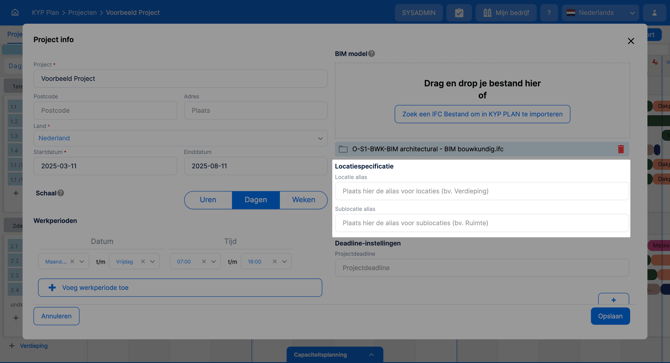Focus the Project name field
This screenshot has width=670, height=363.
[x=180, y=79]
